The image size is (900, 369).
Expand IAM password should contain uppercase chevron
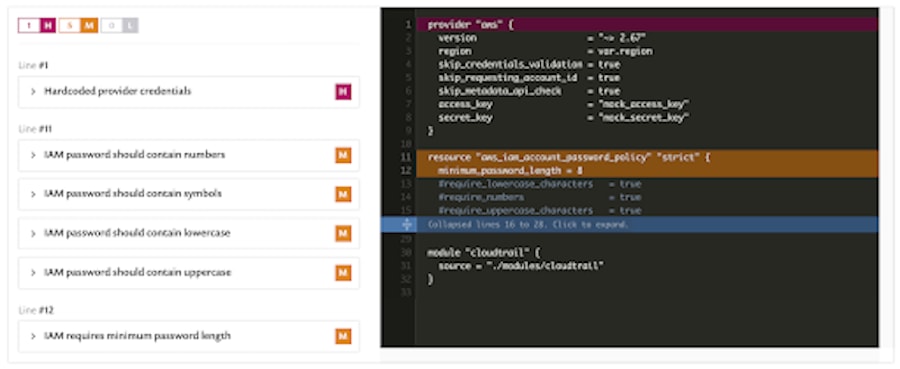tap(33, 273)
